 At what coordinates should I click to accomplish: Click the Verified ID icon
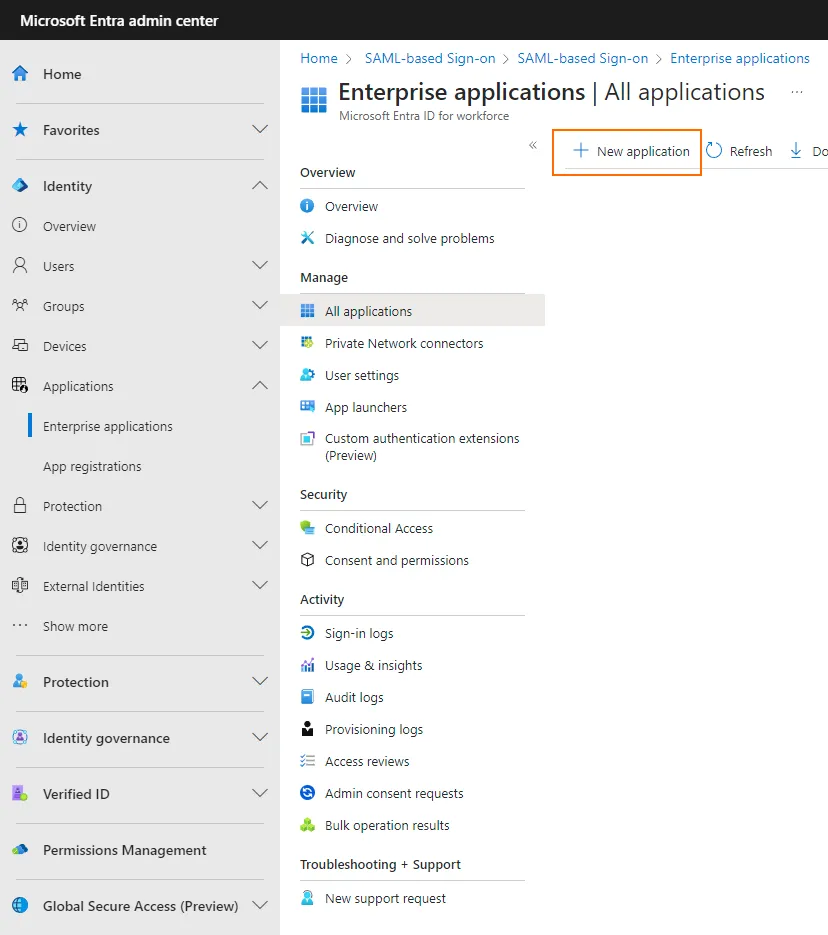(x=20, y=794)
